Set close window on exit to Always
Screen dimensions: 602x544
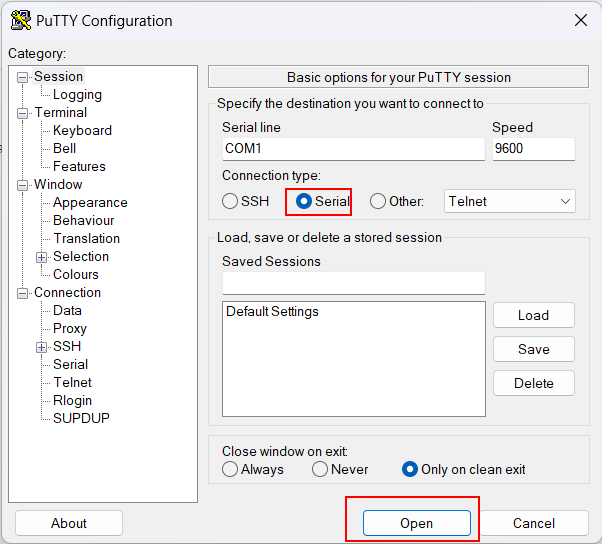(x=230, y=469)
